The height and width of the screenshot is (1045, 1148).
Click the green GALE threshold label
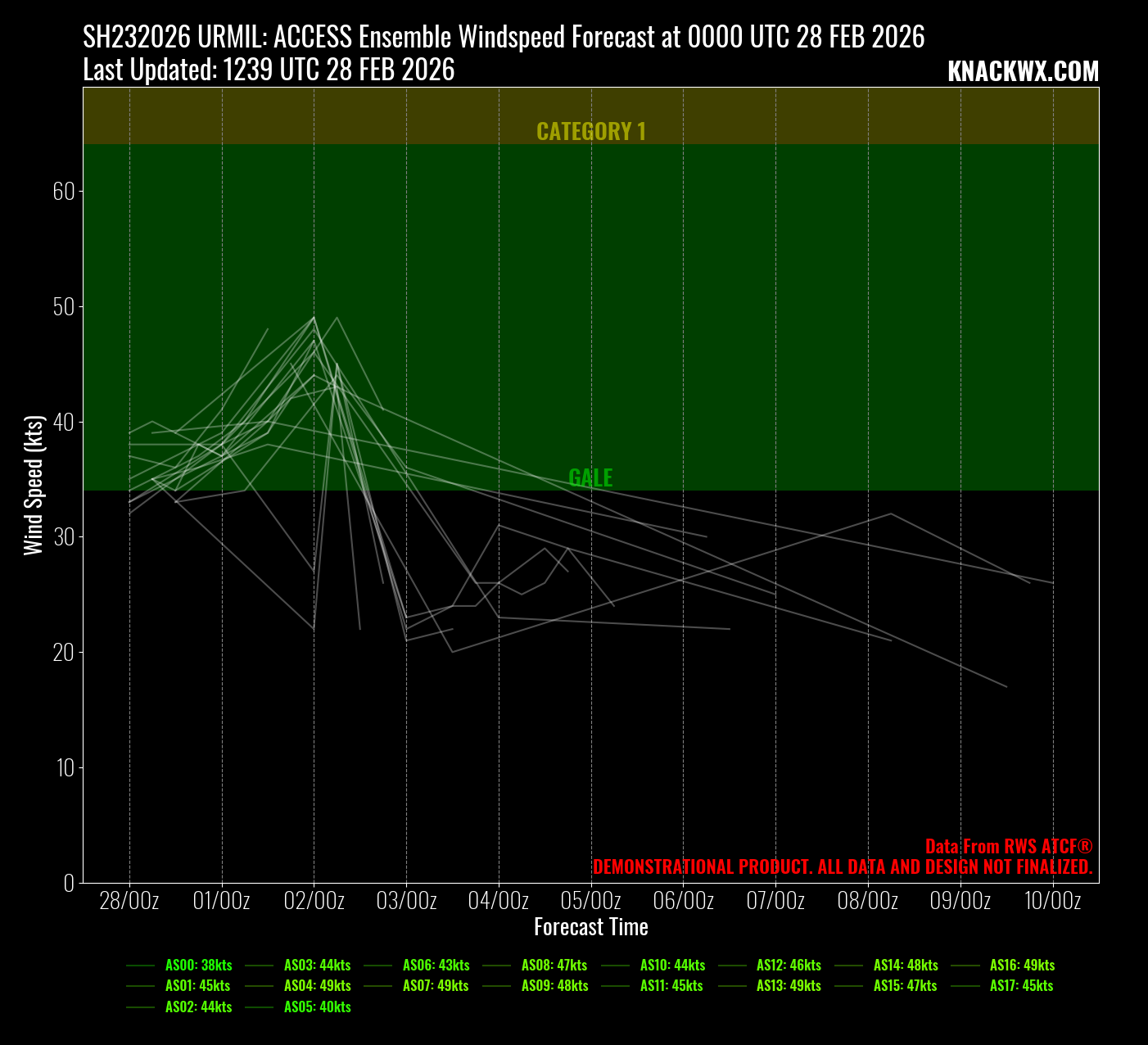(x=590, y=477)
